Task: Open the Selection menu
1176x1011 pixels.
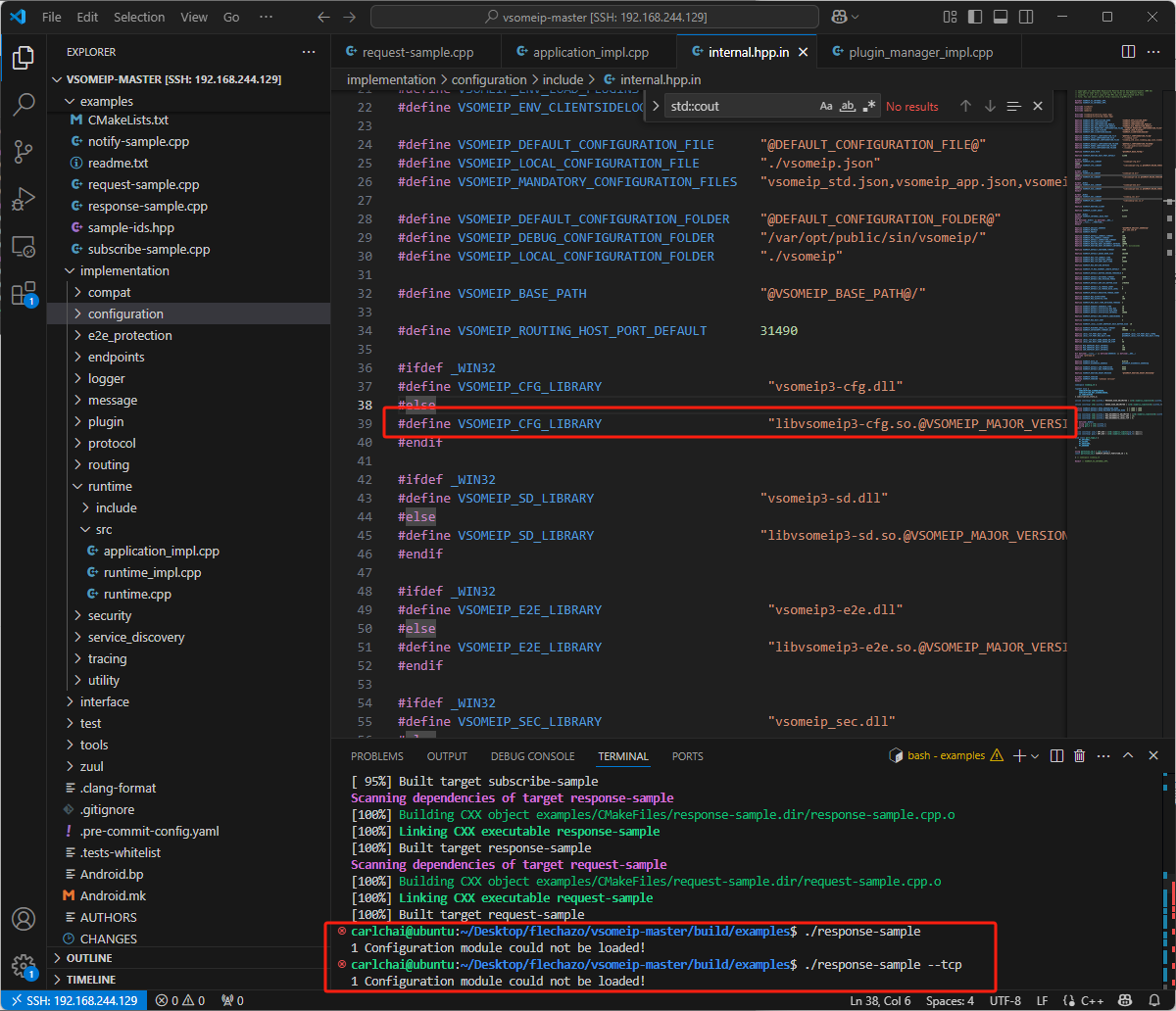Action: (x=139, y=17)
